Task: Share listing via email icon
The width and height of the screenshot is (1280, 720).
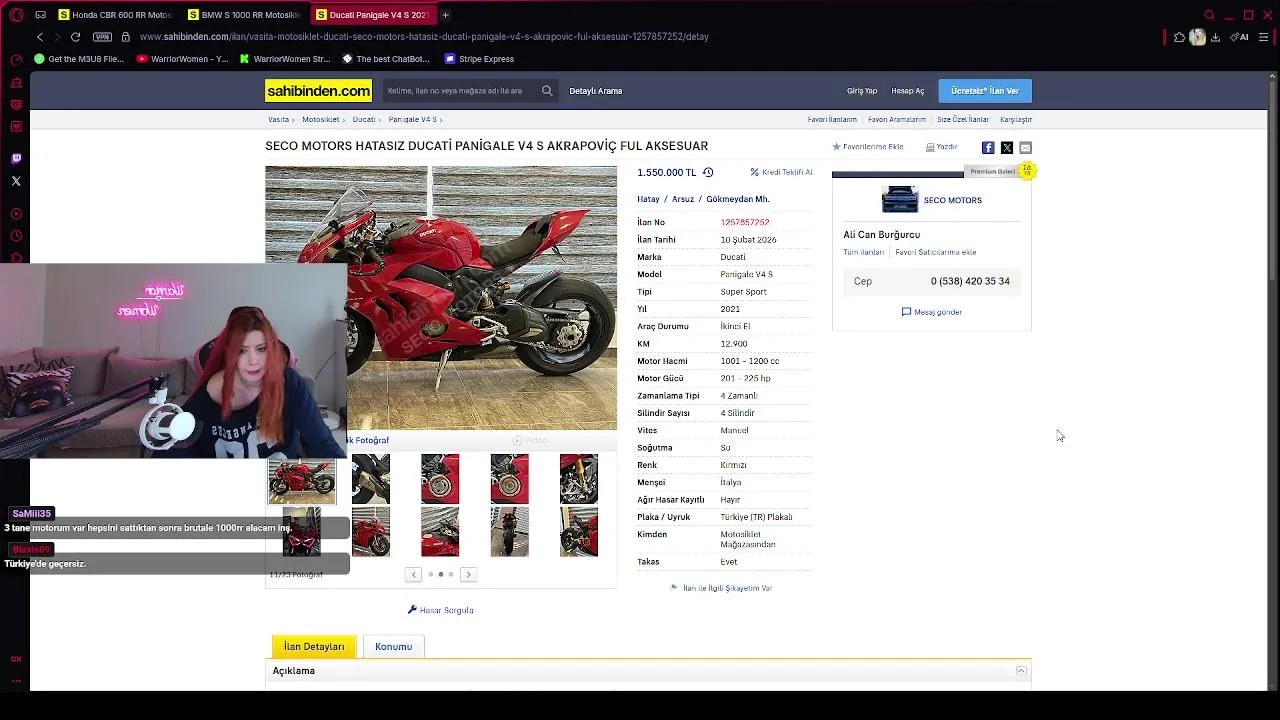Action: [1025, 147]
